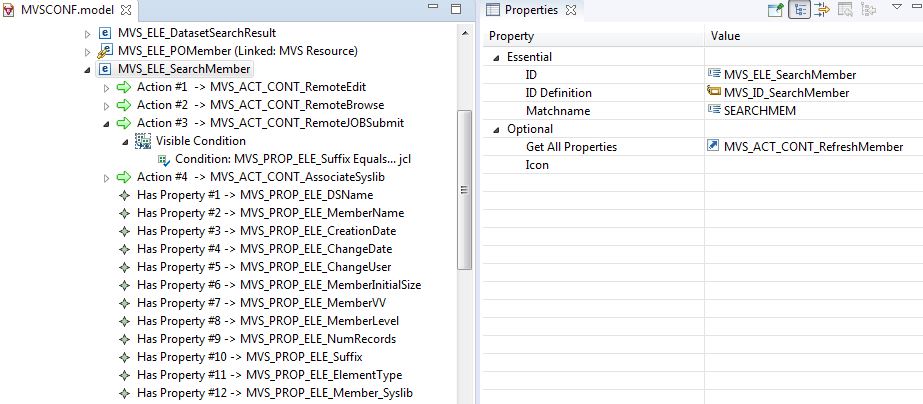Click the Visible Condition grid icon
This screenshot has width=923, height=404.
tap(143, 141)
